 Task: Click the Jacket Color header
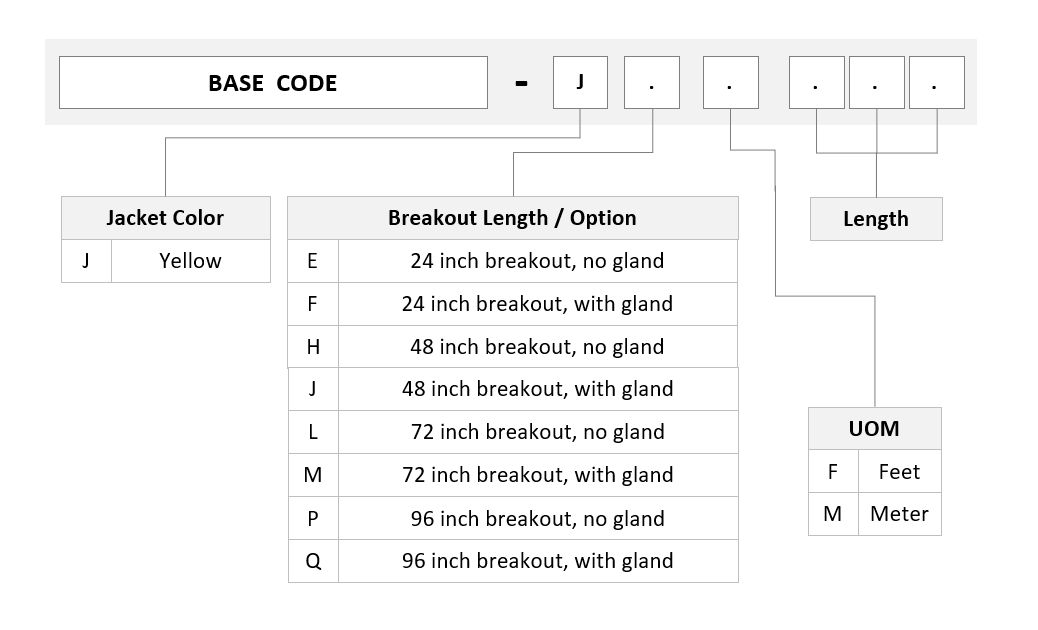click(x=165, y=218)
